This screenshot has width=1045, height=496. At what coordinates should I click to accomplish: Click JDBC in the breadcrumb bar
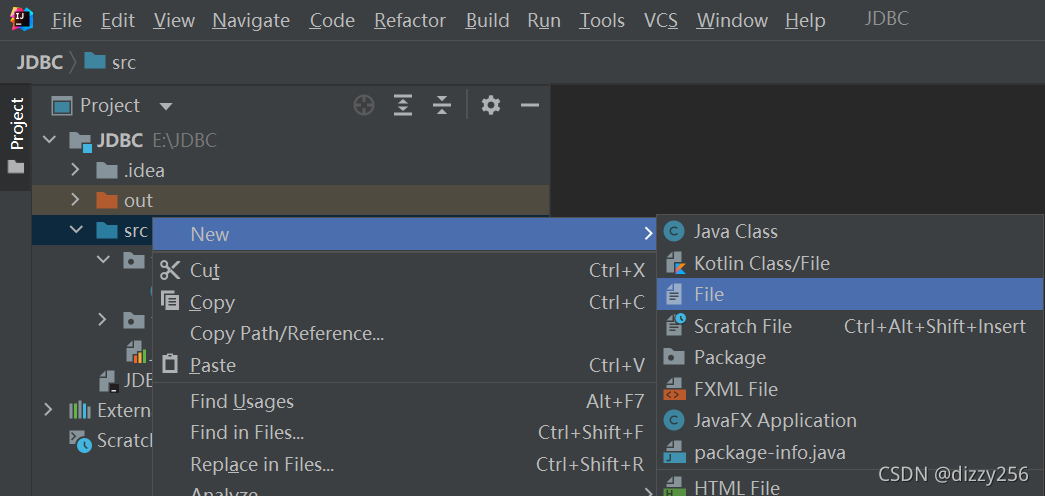click(39, 63)
